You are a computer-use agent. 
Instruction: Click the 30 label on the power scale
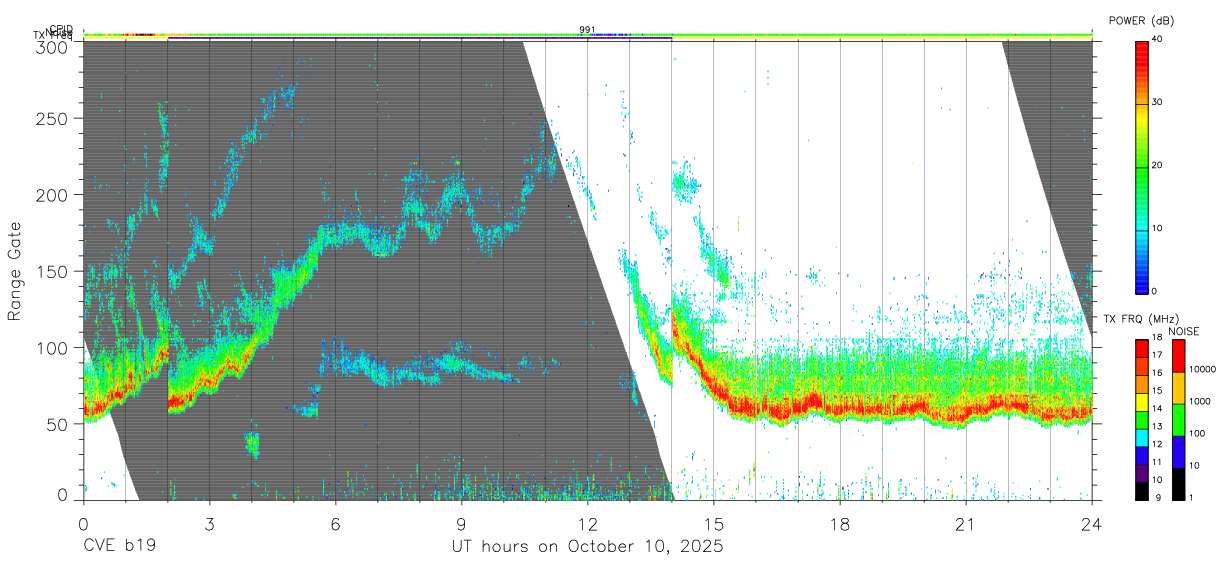click(x=1158, y=103)
